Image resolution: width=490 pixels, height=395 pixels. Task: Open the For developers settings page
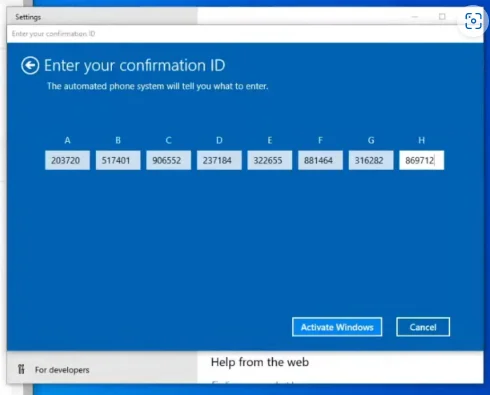coord(62,370)
